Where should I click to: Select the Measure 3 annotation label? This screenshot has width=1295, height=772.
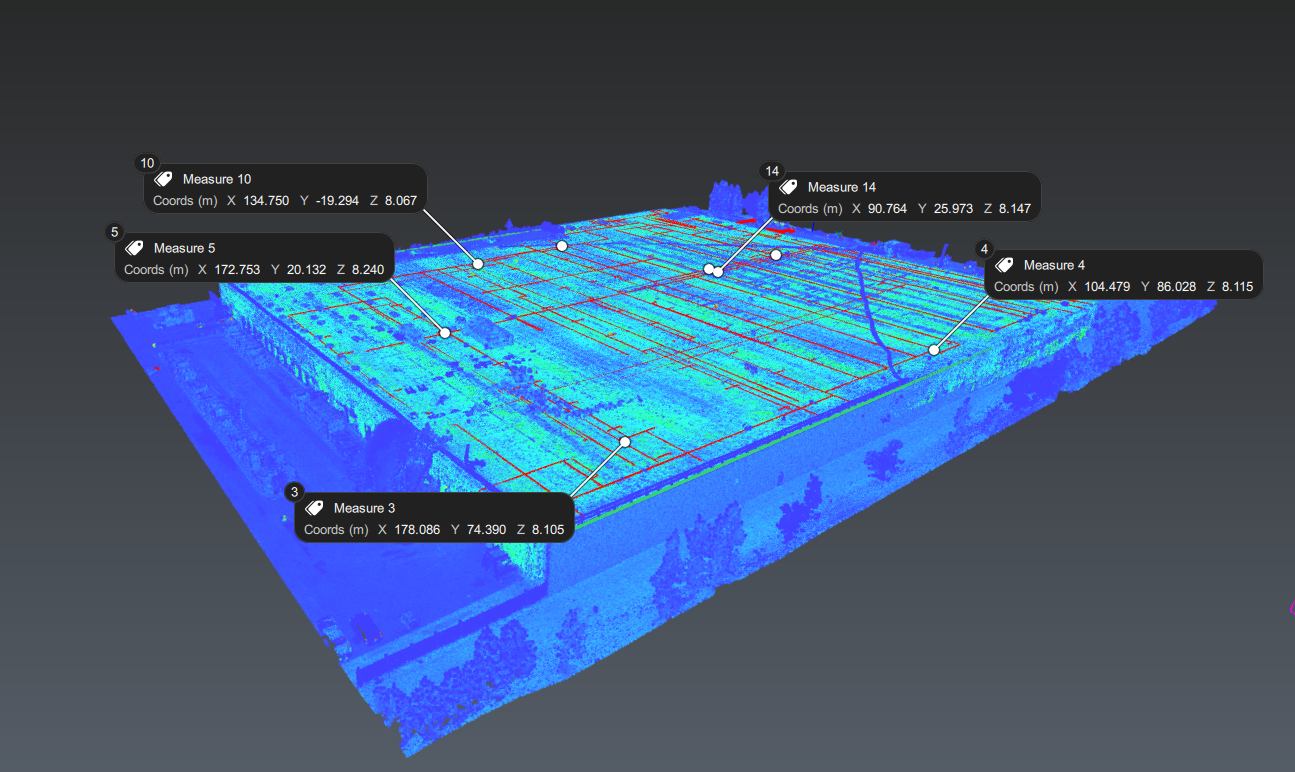(x=435, y=518)
